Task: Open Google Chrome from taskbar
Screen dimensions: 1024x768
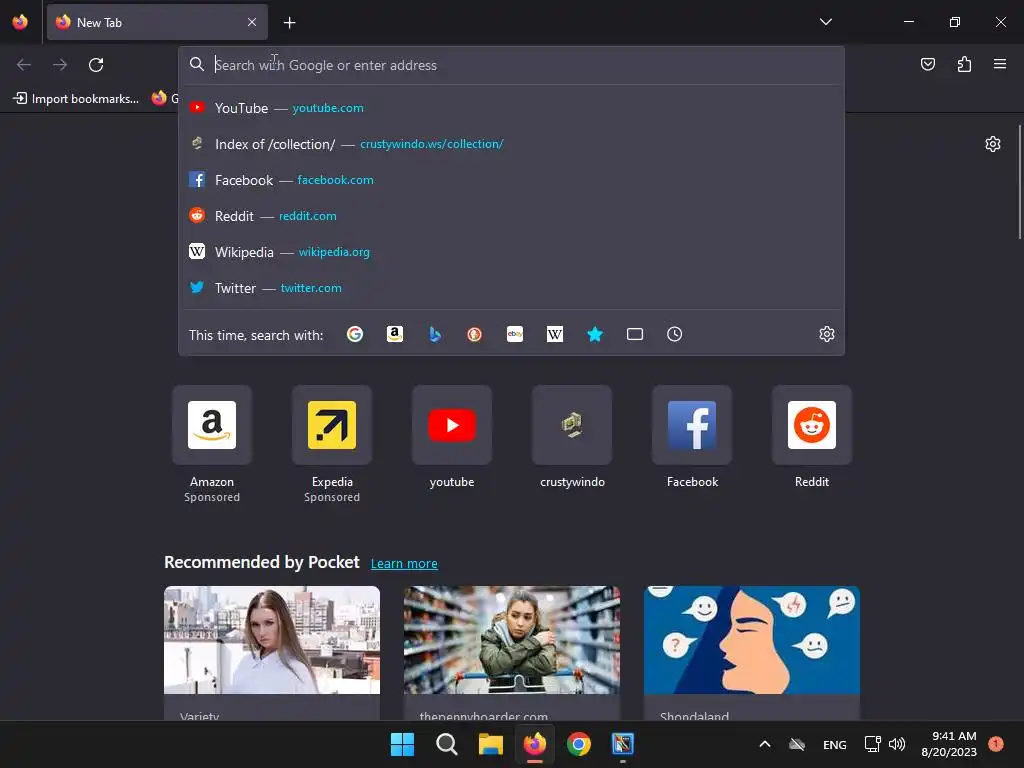Action: point(579,744)
